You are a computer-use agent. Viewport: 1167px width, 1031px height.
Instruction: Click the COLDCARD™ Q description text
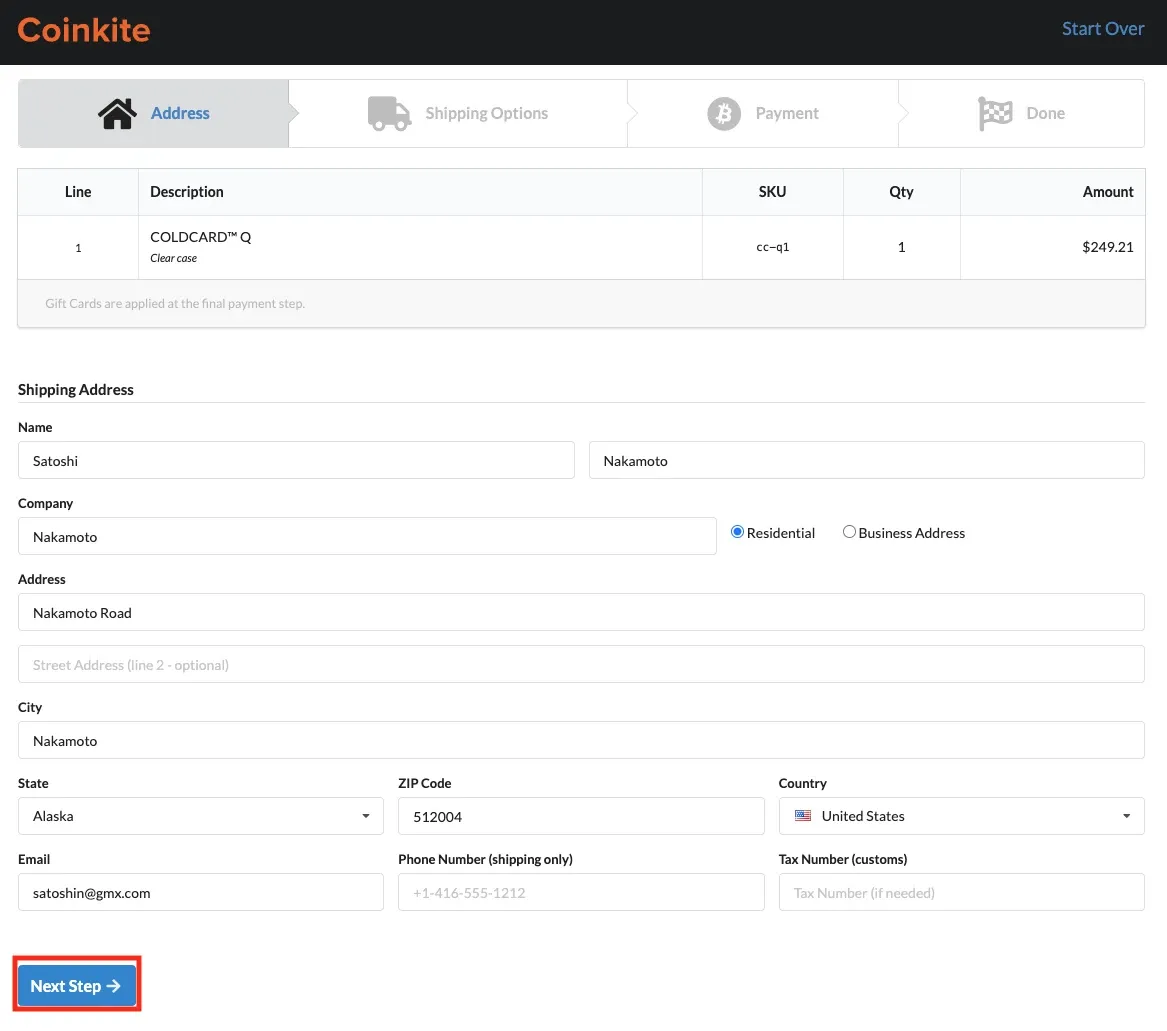pyautogui.click(x=201, y=237)
